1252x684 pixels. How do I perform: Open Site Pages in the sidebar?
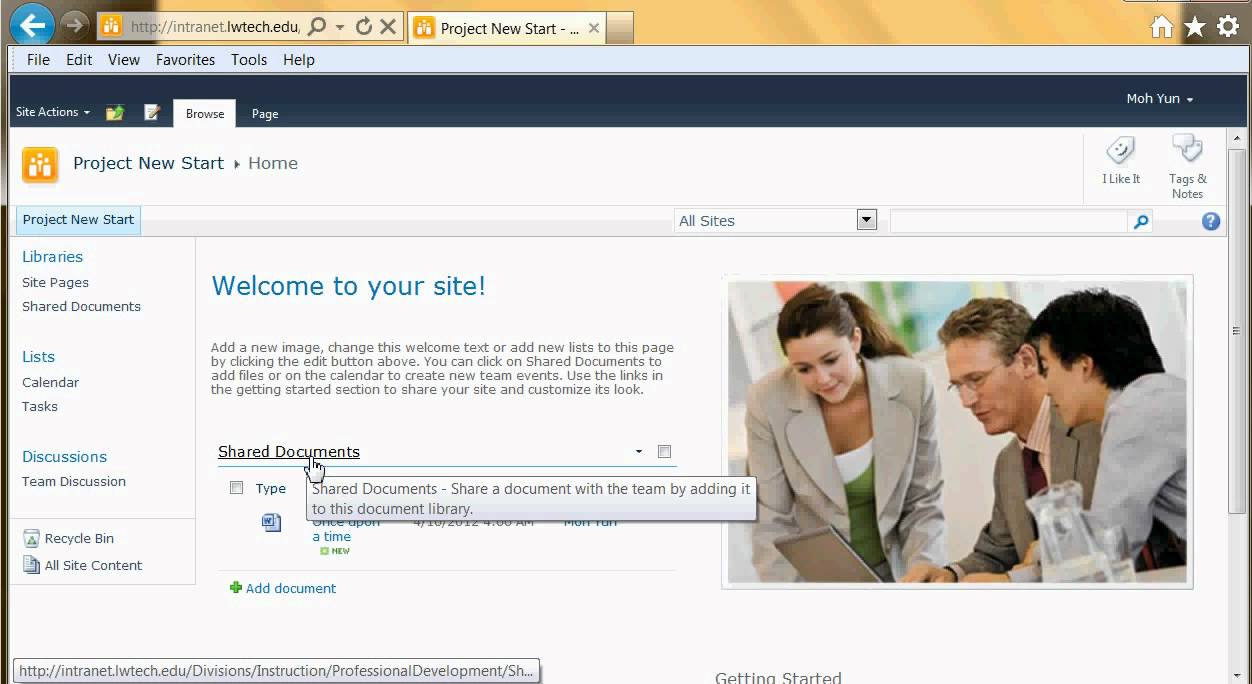coord(55,283)
